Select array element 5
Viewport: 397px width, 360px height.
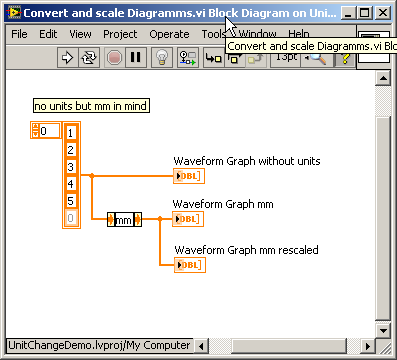(71, 201)
